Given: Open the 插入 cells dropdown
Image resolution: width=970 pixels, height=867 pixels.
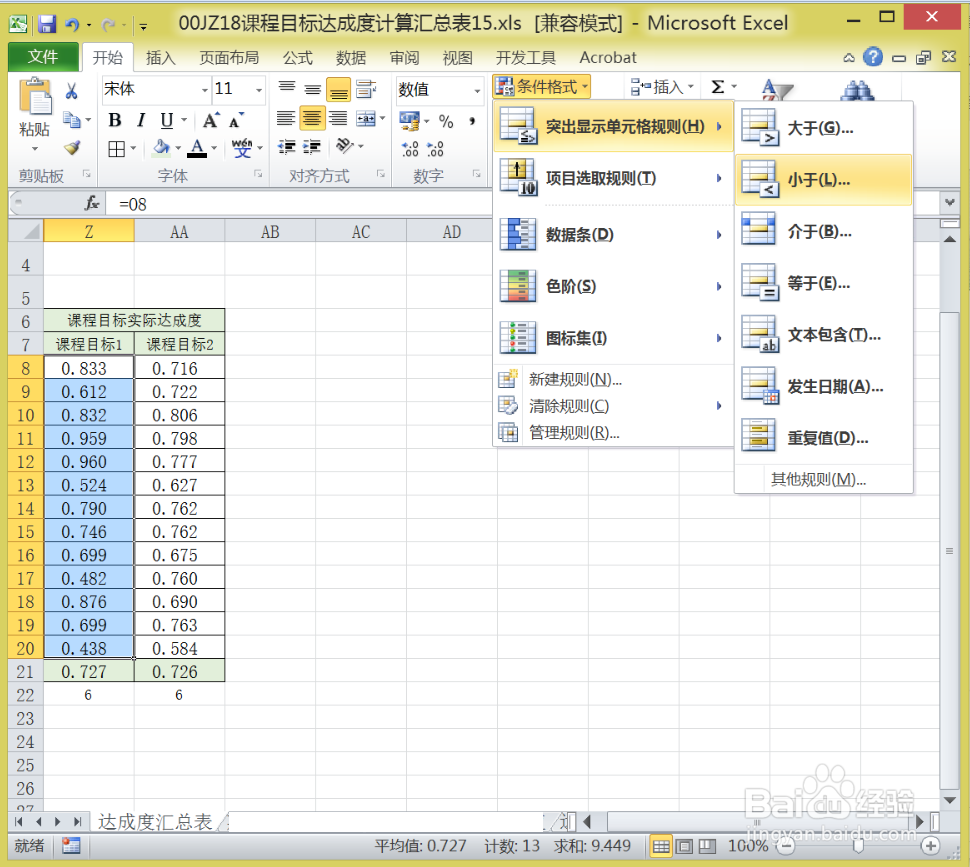Looking at the screenshot, I should (x=662, y=87).
